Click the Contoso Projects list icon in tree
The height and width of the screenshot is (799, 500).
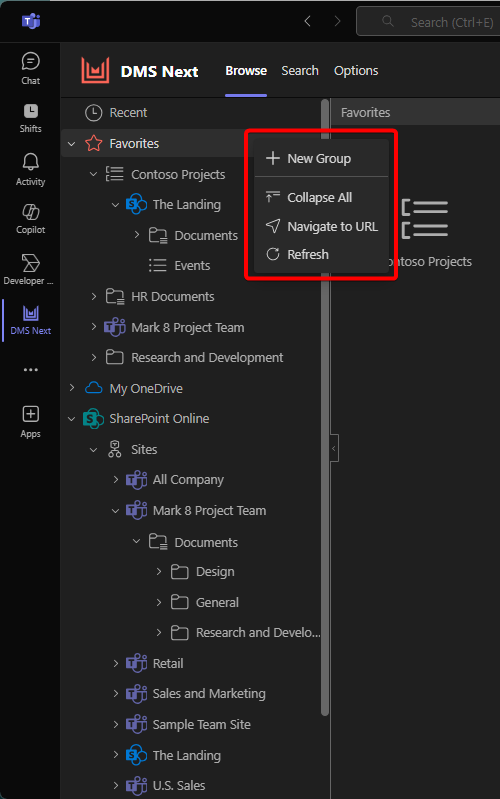115,174
